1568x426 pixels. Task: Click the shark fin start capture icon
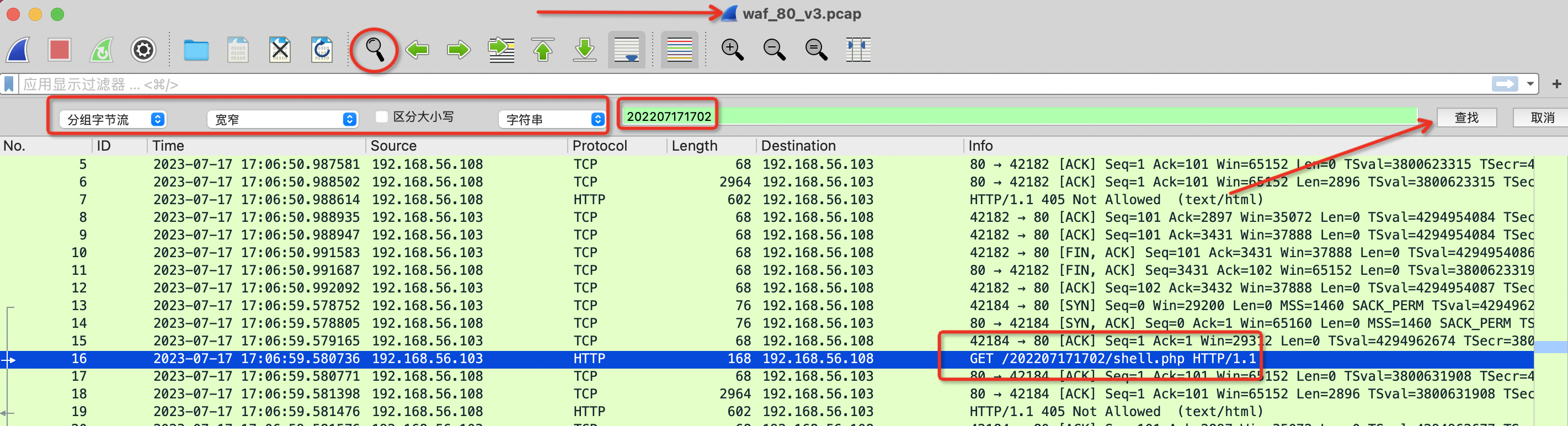(18, 50)
